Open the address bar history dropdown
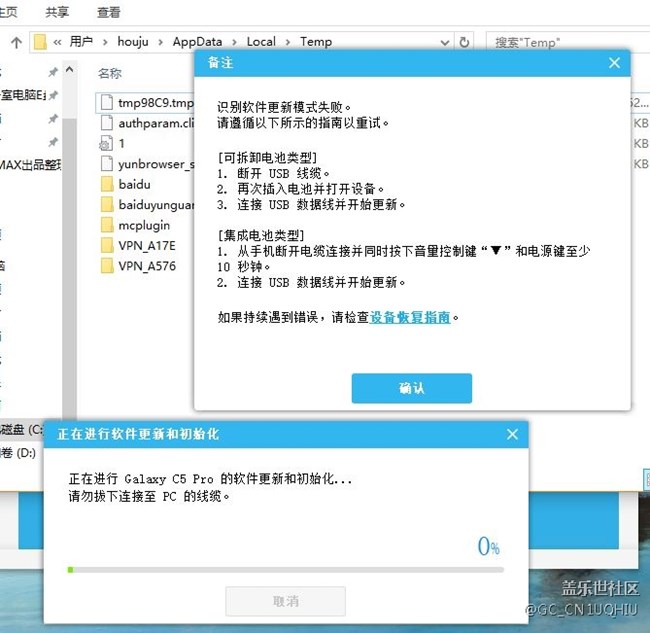Screen dimensions: 650x633 click(444, 42)
